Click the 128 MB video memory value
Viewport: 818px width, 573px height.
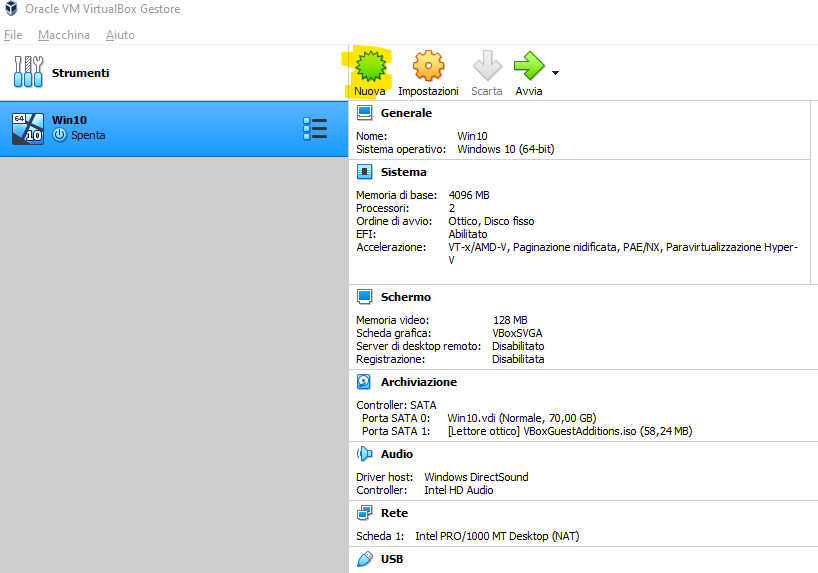coord(510,320)
